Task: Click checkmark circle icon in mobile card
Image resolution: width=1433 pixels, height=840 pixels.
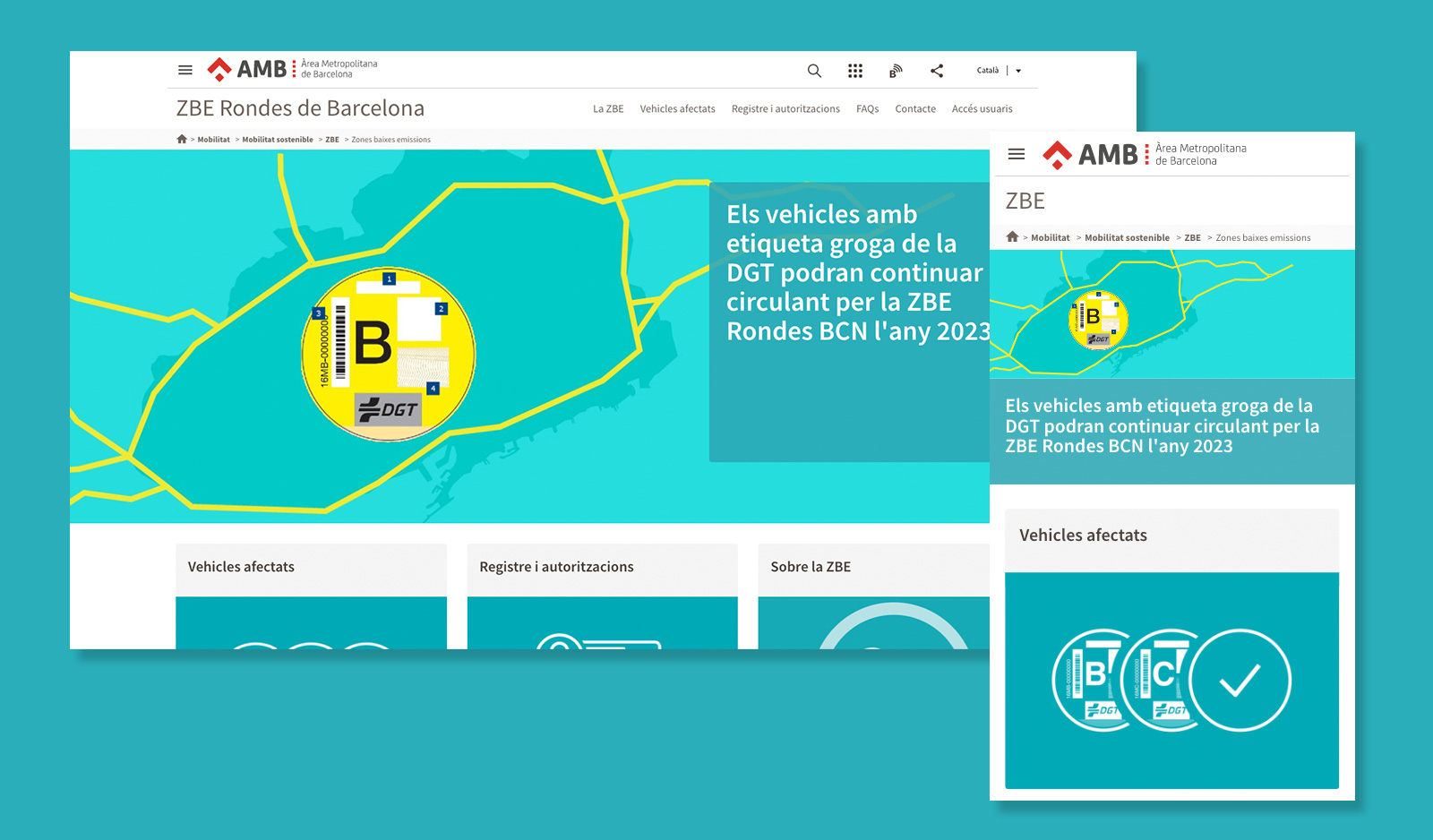Action: point(1240,681)
